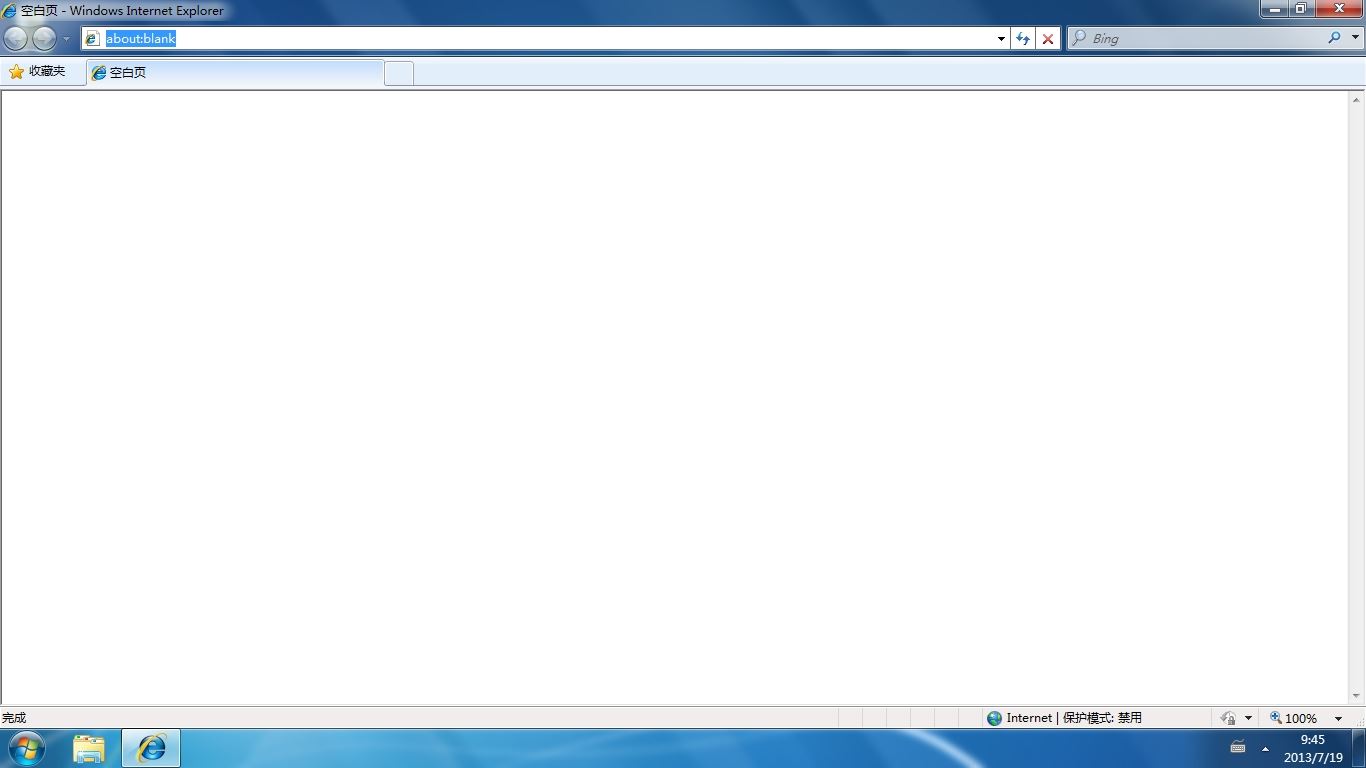This screenshot has width=1366, height=768.
Task: Open the security status dropdown arrow in the status bar
Action: tap(1248, 719)
